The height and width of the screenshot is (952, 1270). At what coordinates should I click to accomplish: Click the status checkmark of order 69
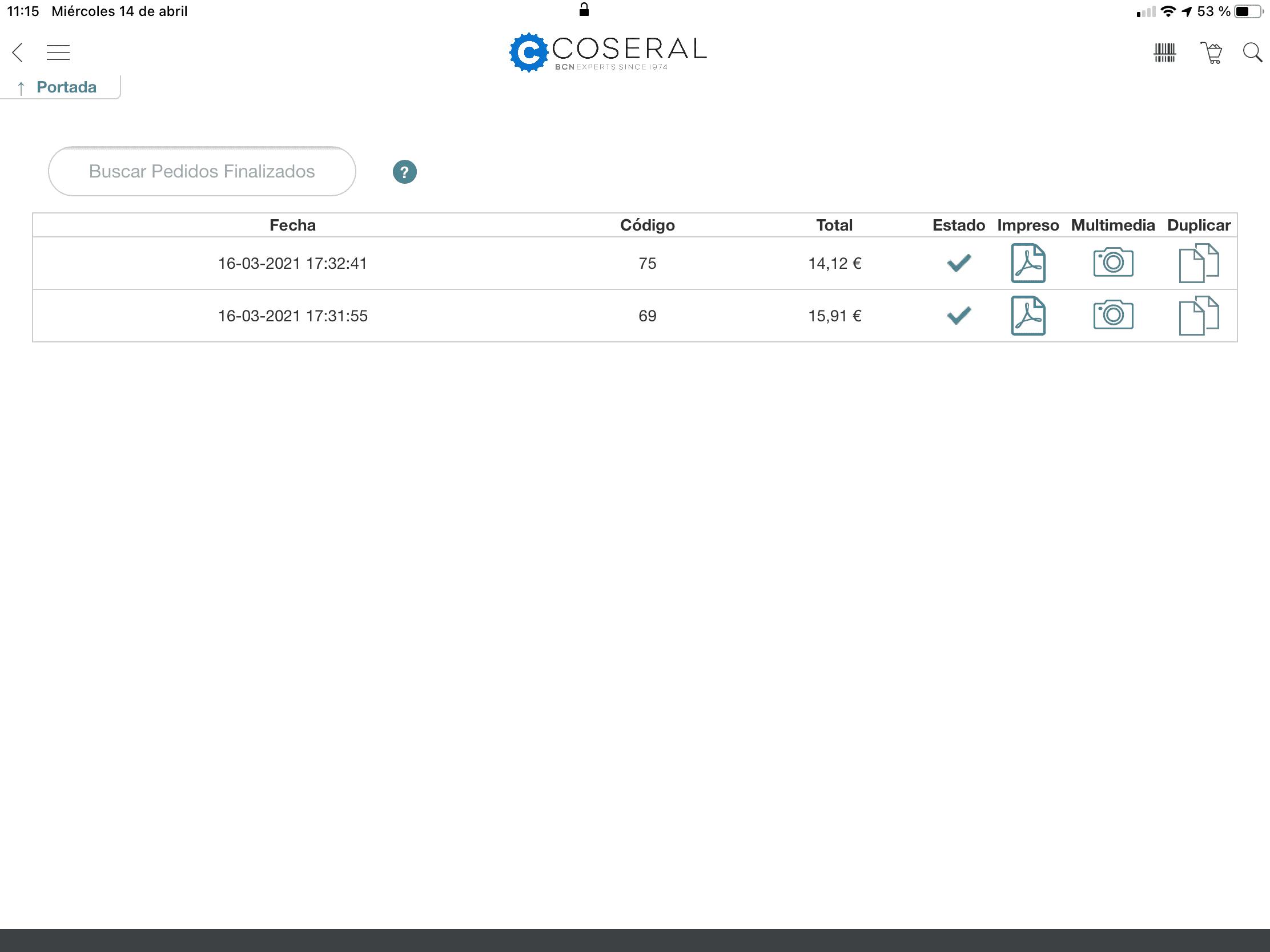click(959, 315)
